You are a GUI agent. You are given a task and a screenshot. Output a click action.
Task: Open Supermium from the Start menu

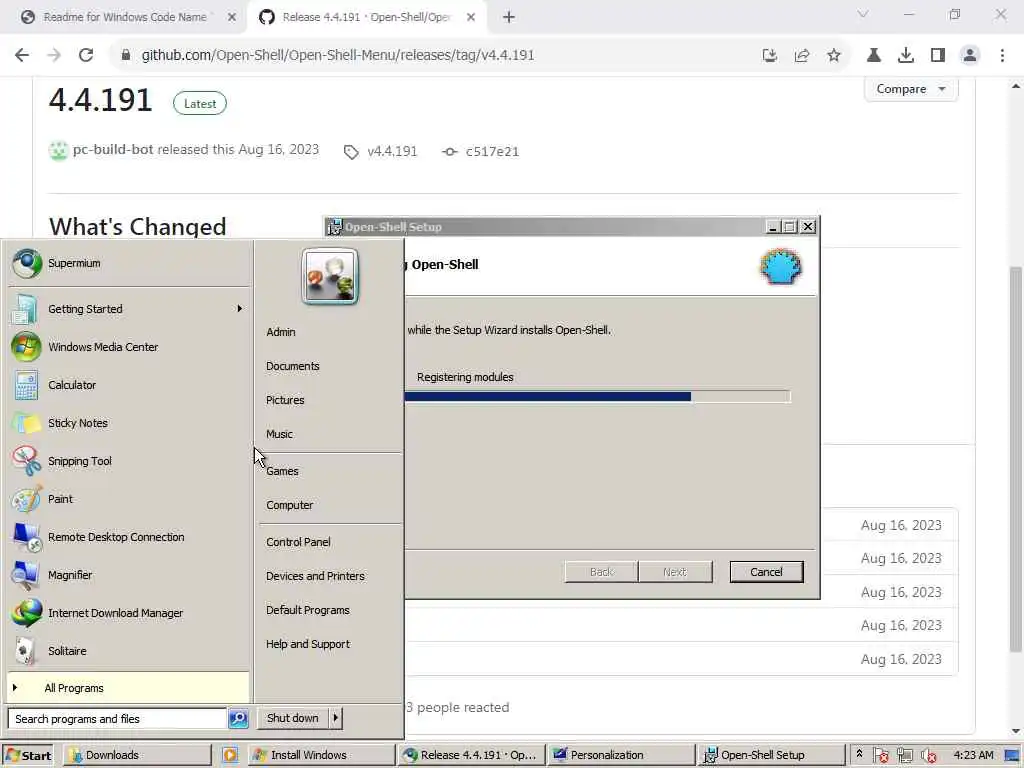(127, 263)
